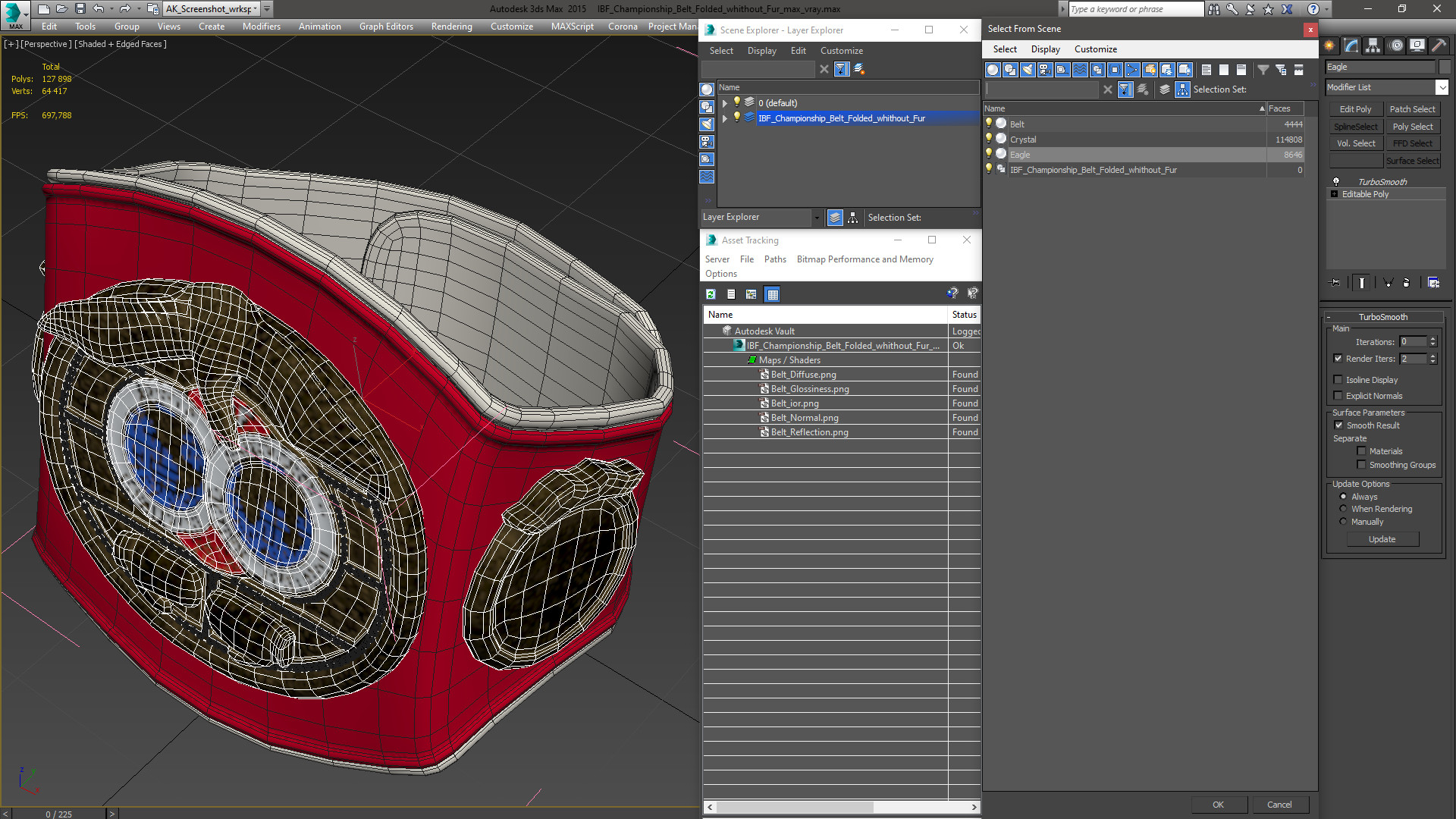Toggle Display Lights filter in Select From Scene
Viewport: 1456px width, 819px height.
pos(1028,70)
